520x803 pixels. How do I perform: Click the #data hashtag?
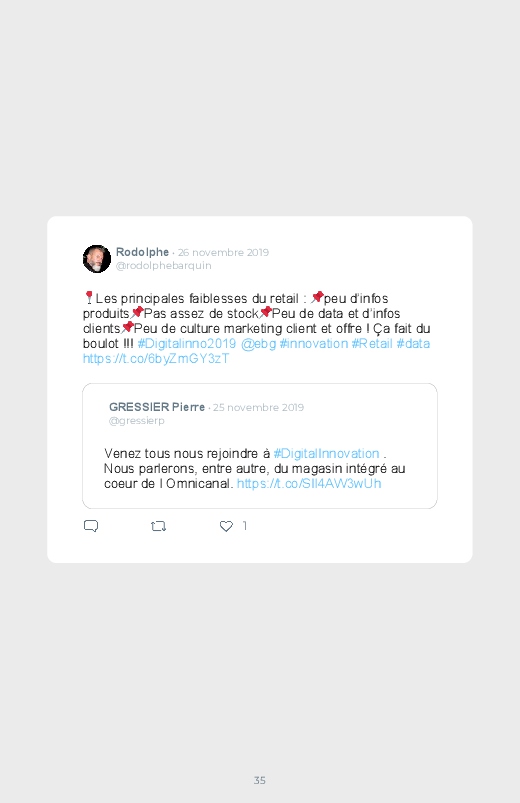[413, 343]
